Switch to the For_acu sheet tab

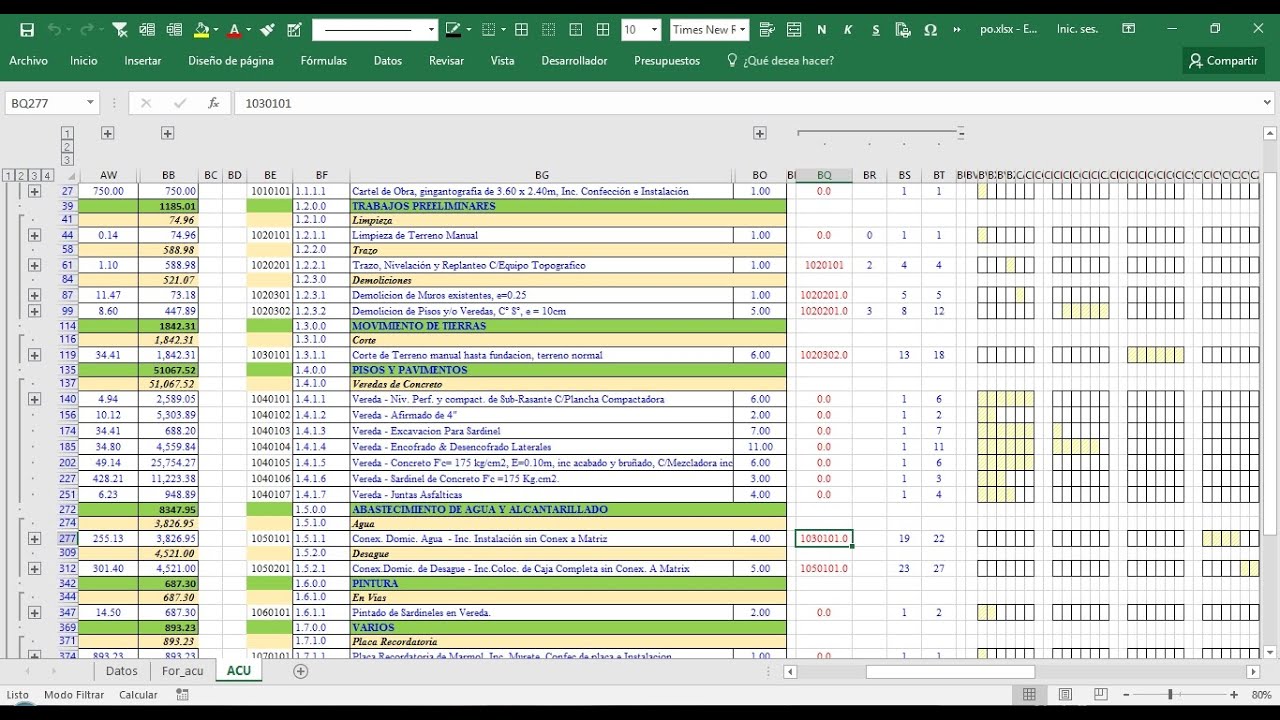(x=182, y=671)
